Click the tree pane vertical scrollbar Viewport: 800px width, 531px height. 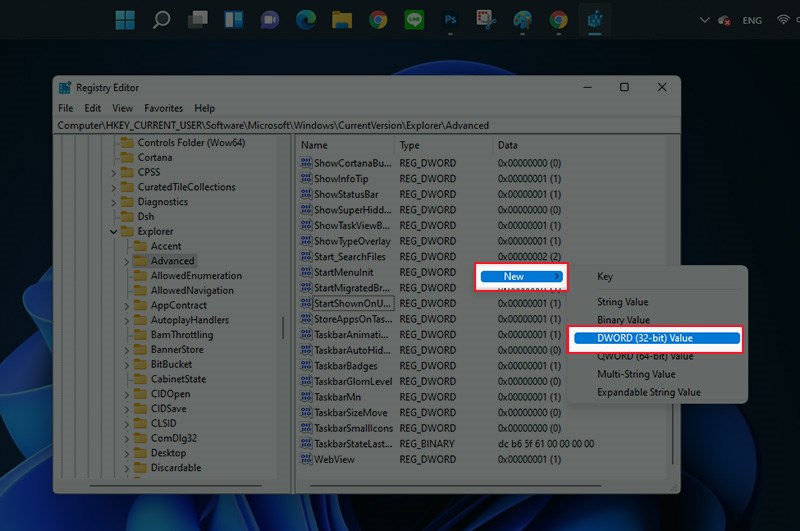[284, 329]
